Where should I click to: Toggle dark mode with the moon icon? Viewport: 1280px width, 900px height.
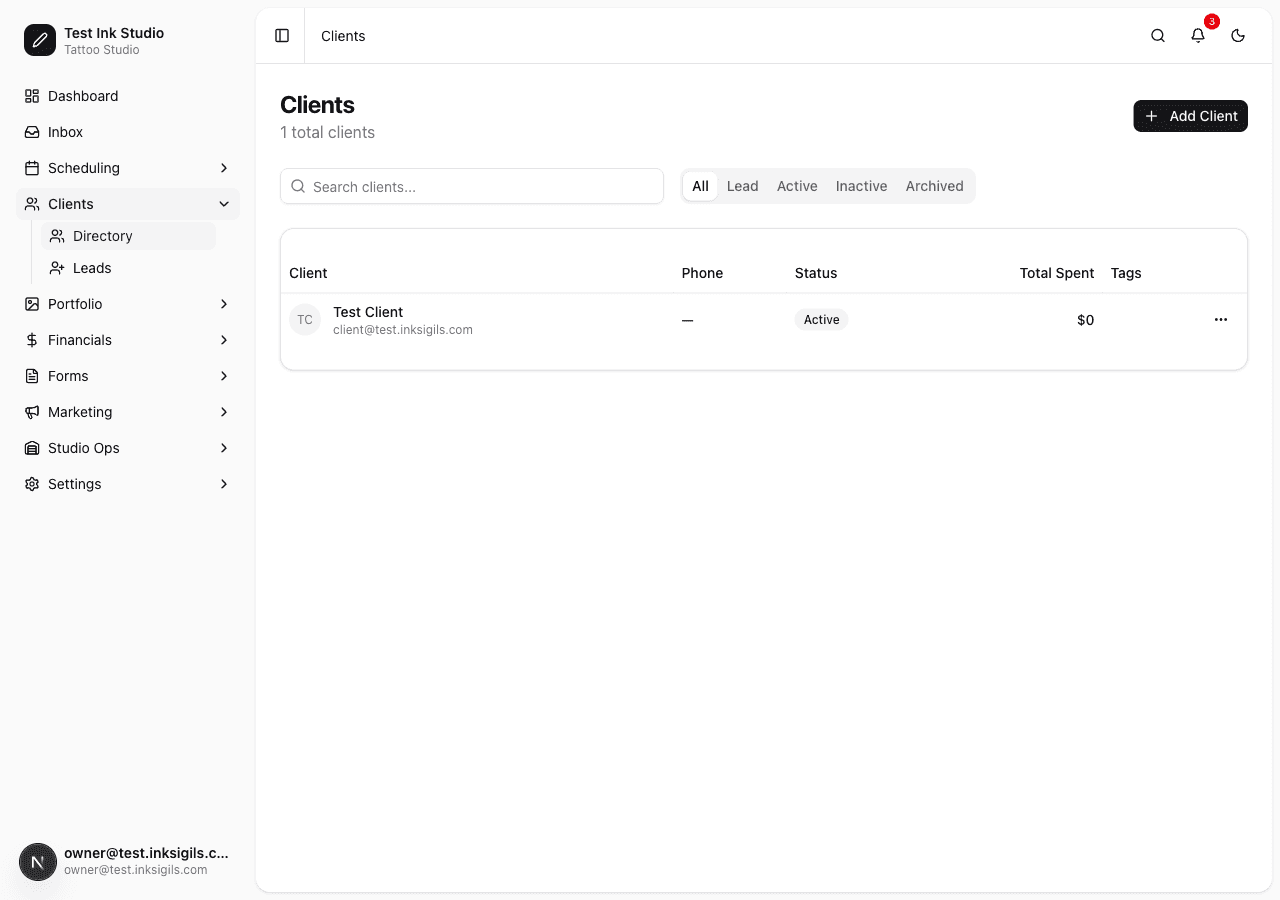[x=1237, y=35]
